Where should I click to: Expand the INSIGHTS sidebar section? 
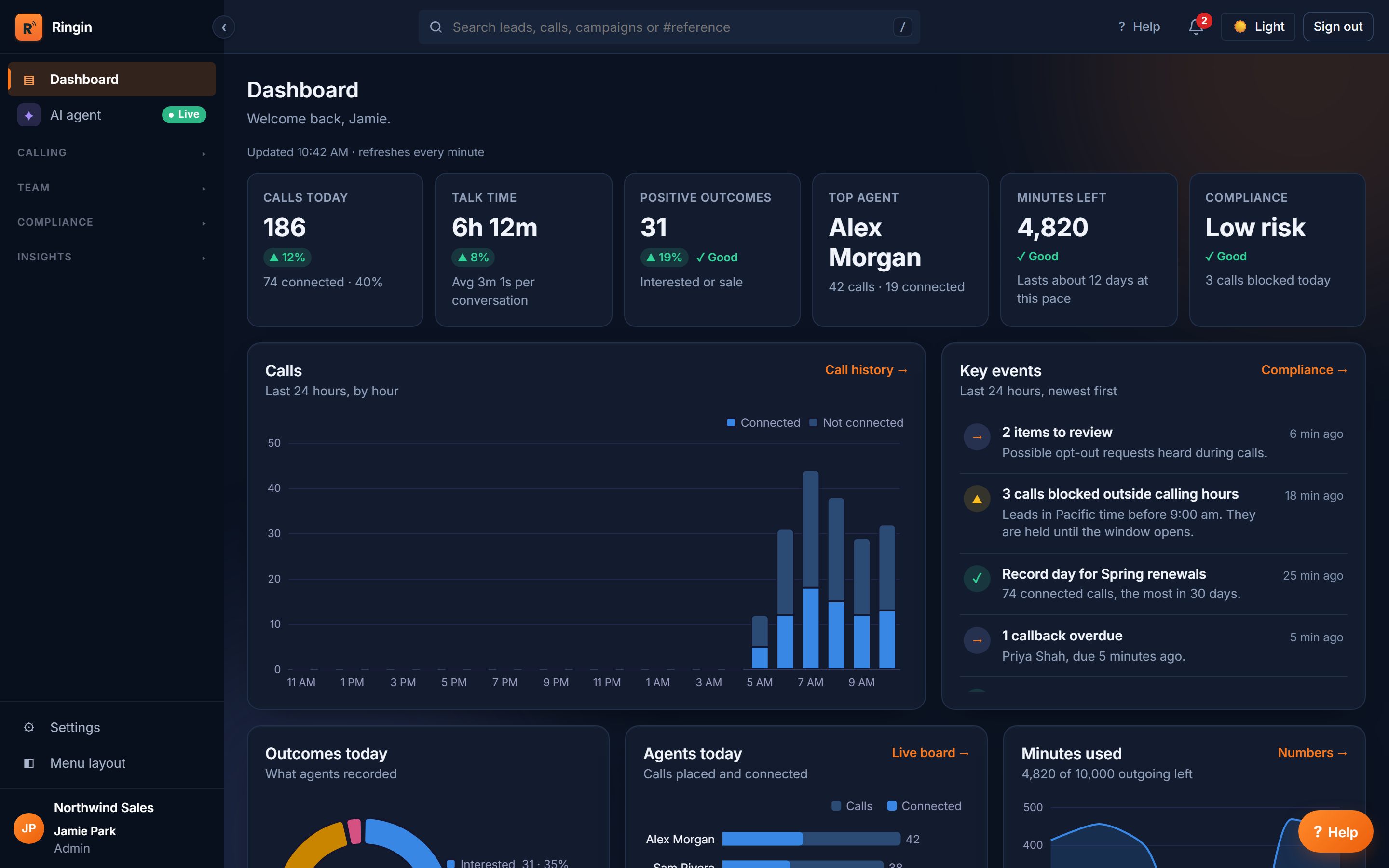pos(112,257)
